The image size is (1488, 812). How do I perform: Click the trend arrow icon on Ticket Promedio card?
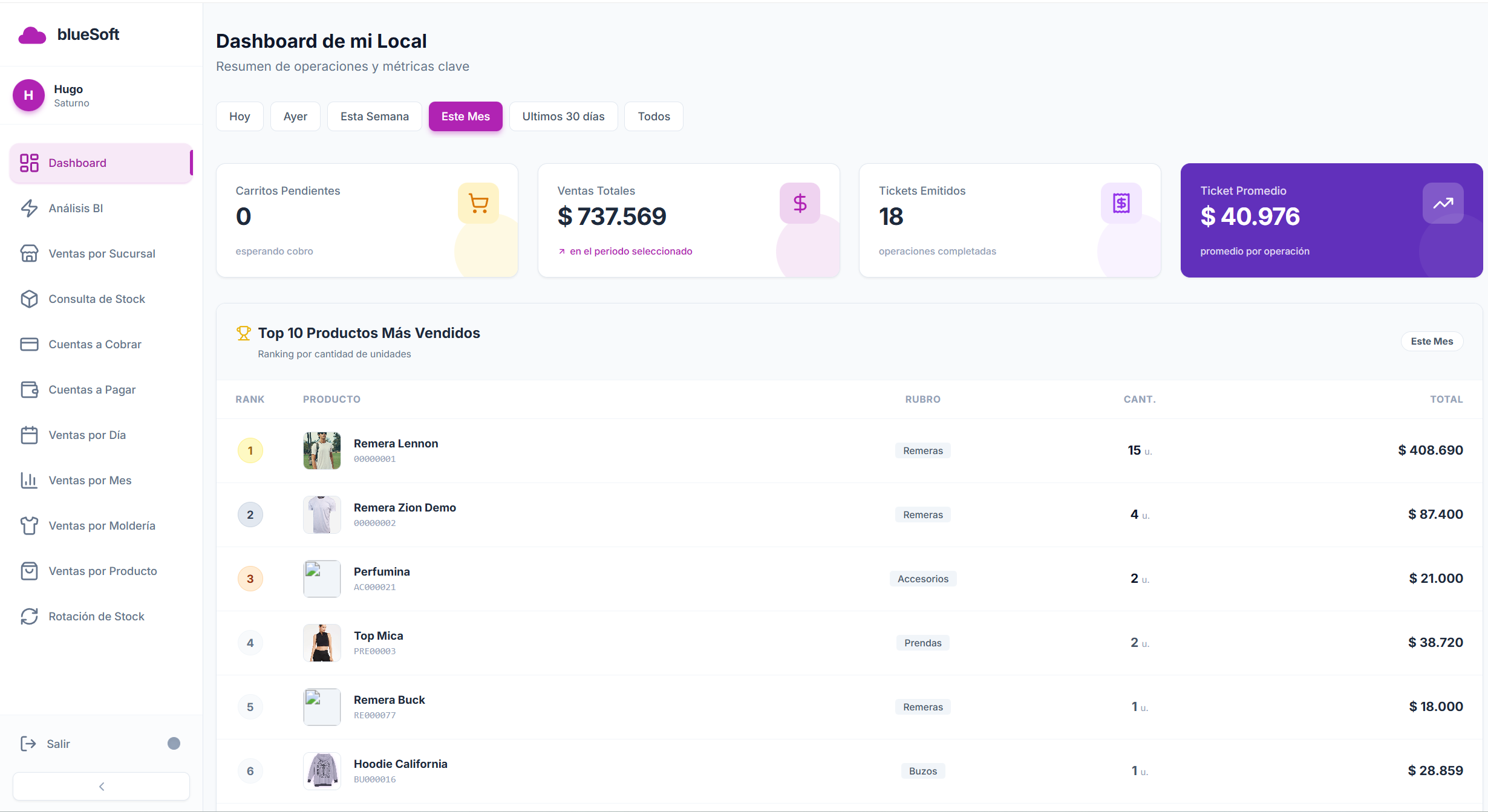(x=1443, y=203)
